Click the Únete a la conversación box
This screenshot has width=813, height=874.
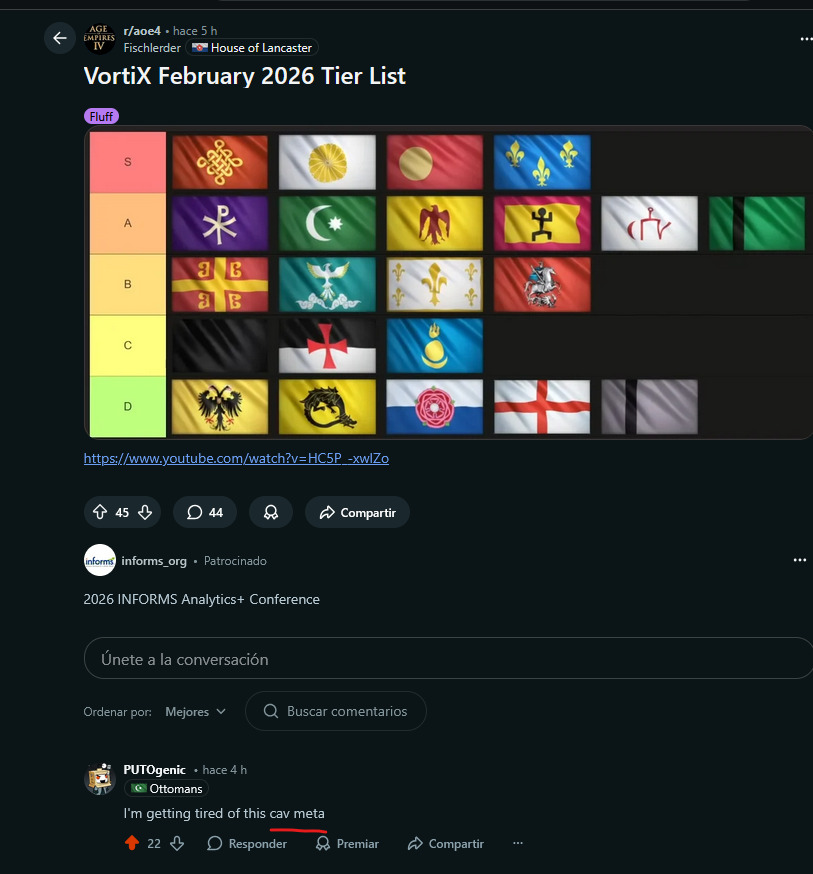(448, 659)
